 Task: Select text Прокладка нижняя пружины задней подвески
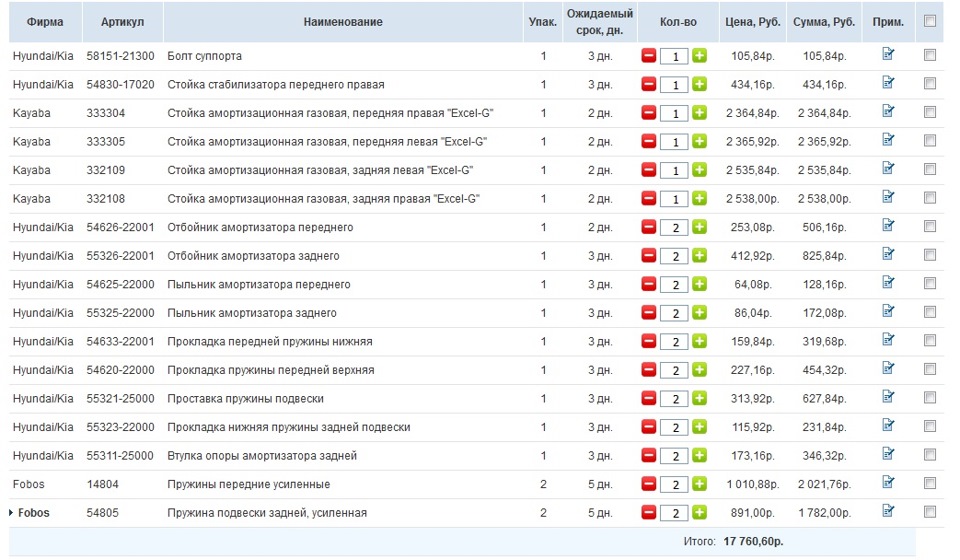(x=289, y=427)
